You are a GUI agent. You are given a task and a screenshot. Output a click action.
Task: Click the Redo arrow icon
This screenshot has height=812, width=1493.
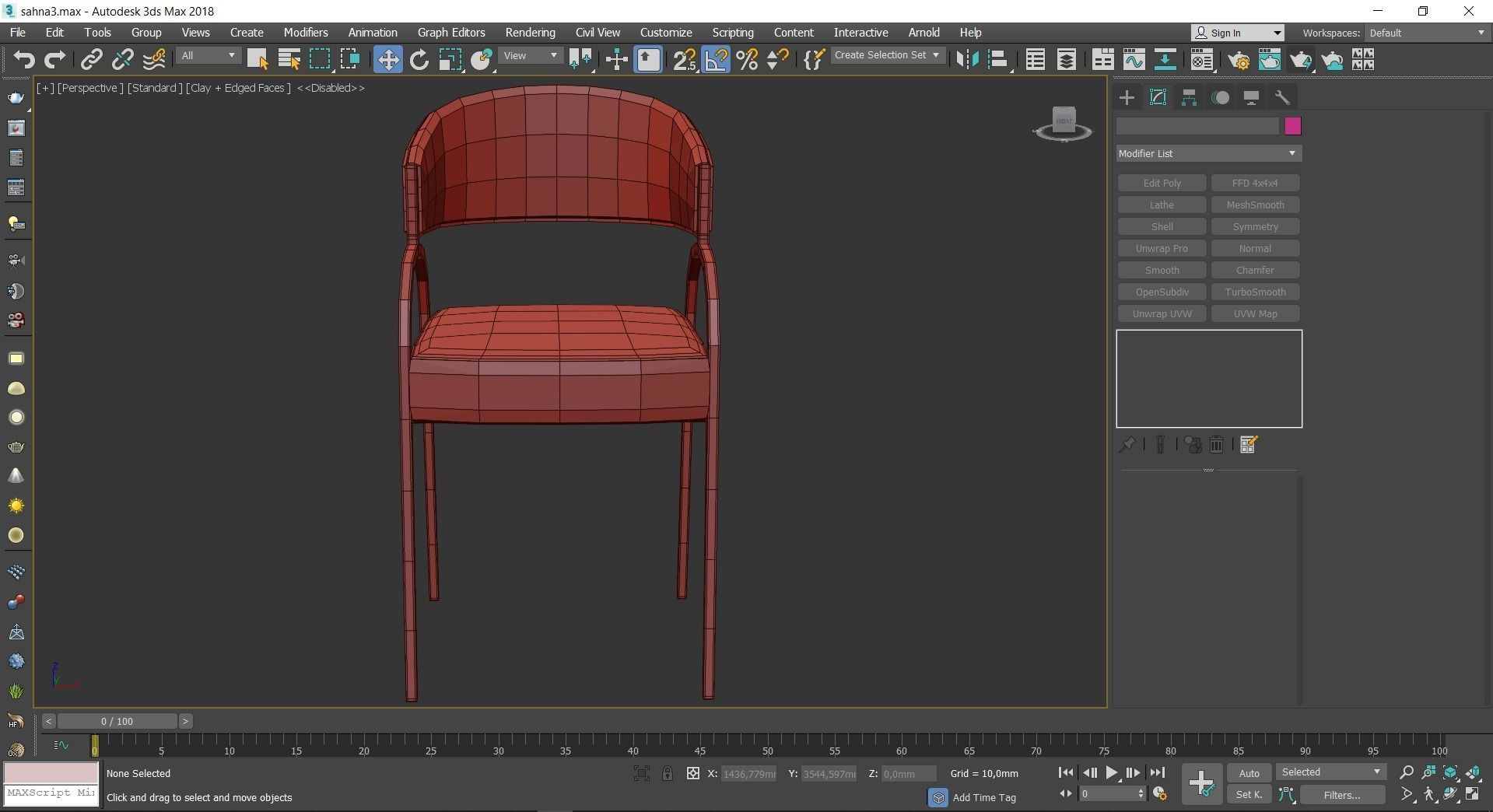click(x=55, y=60)
